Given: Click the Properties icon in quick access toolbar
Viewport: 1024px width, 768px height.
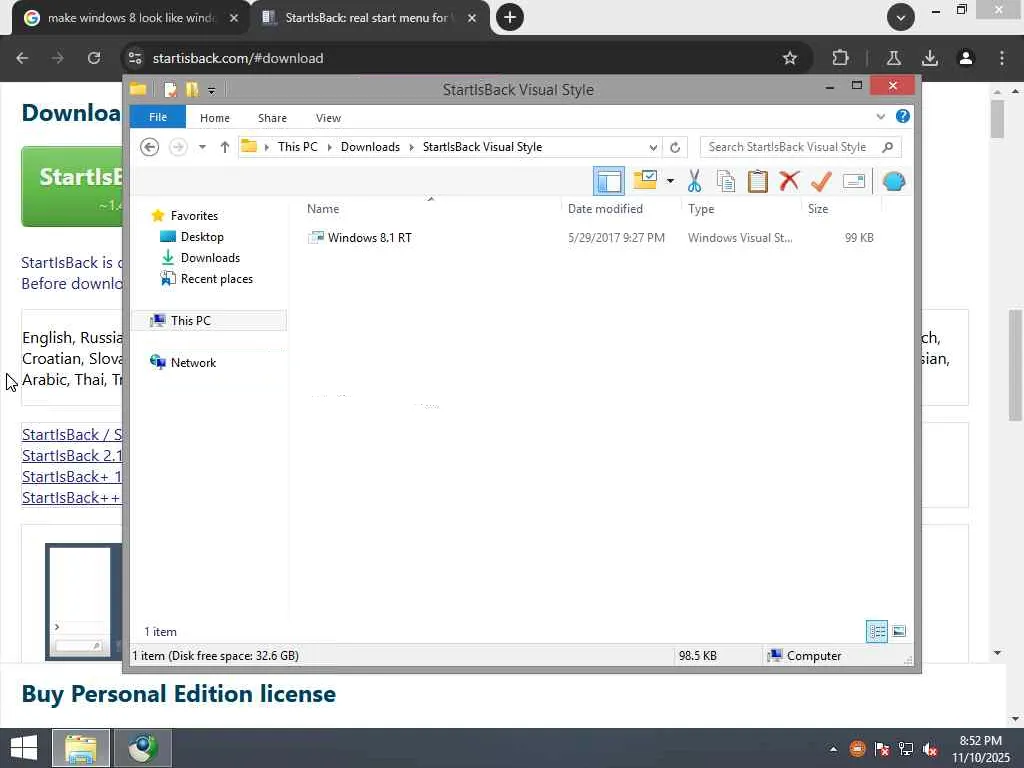Looking at the screenshot, I should tap(170, 89).
